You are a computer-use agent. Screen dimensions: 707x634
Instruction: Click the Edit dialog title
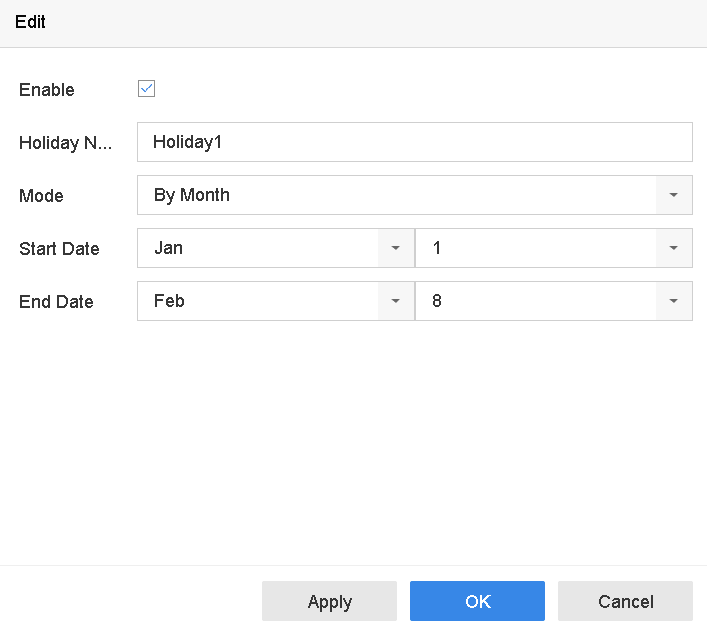coord(30,22)
